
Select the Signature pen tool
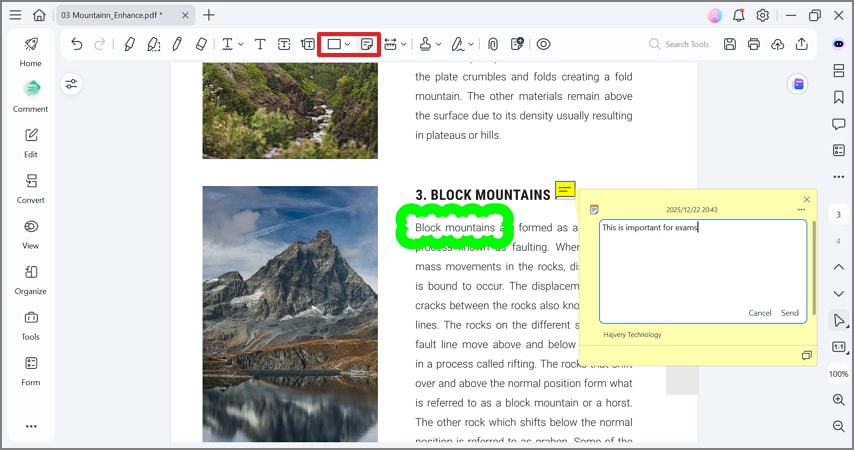click(x=458, y=44)
